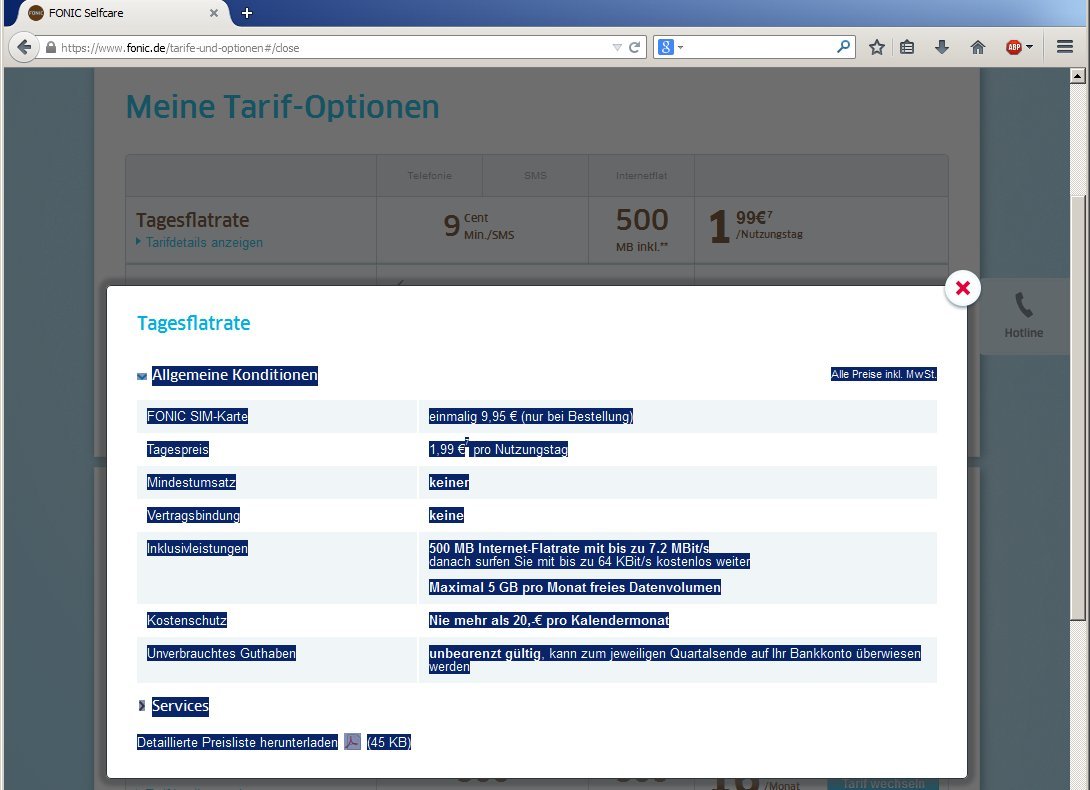Open the bookmarks list icon
1090x790 pixels.
pos(907,47)
